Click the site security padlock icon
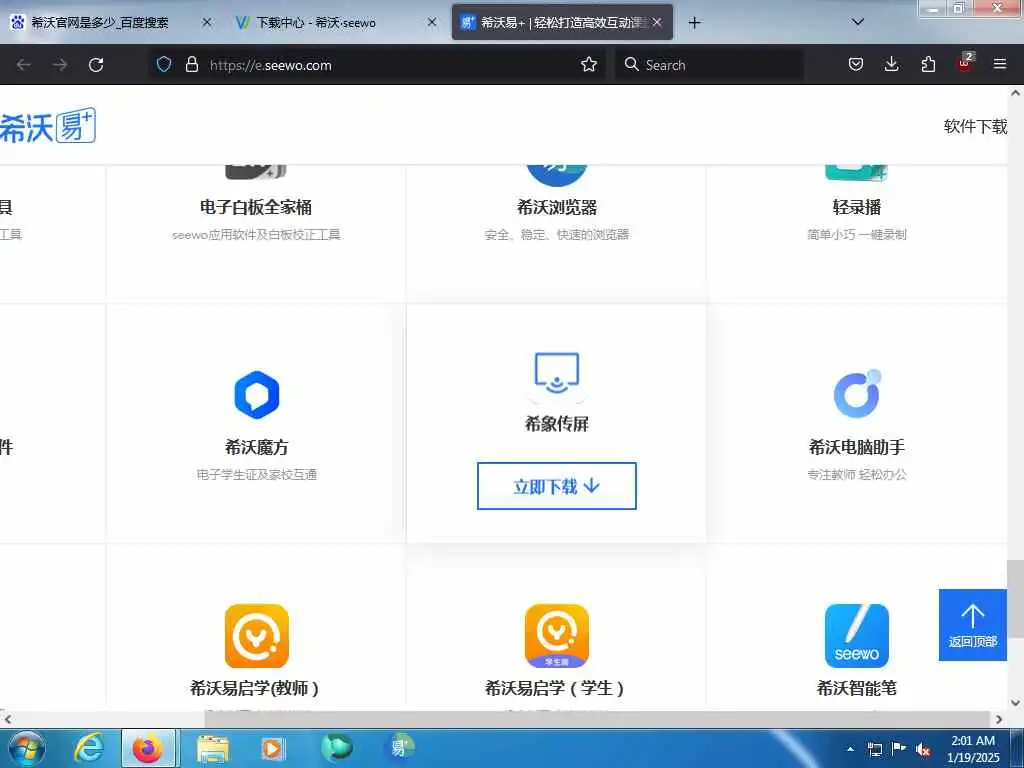 (x=191, y=64)
